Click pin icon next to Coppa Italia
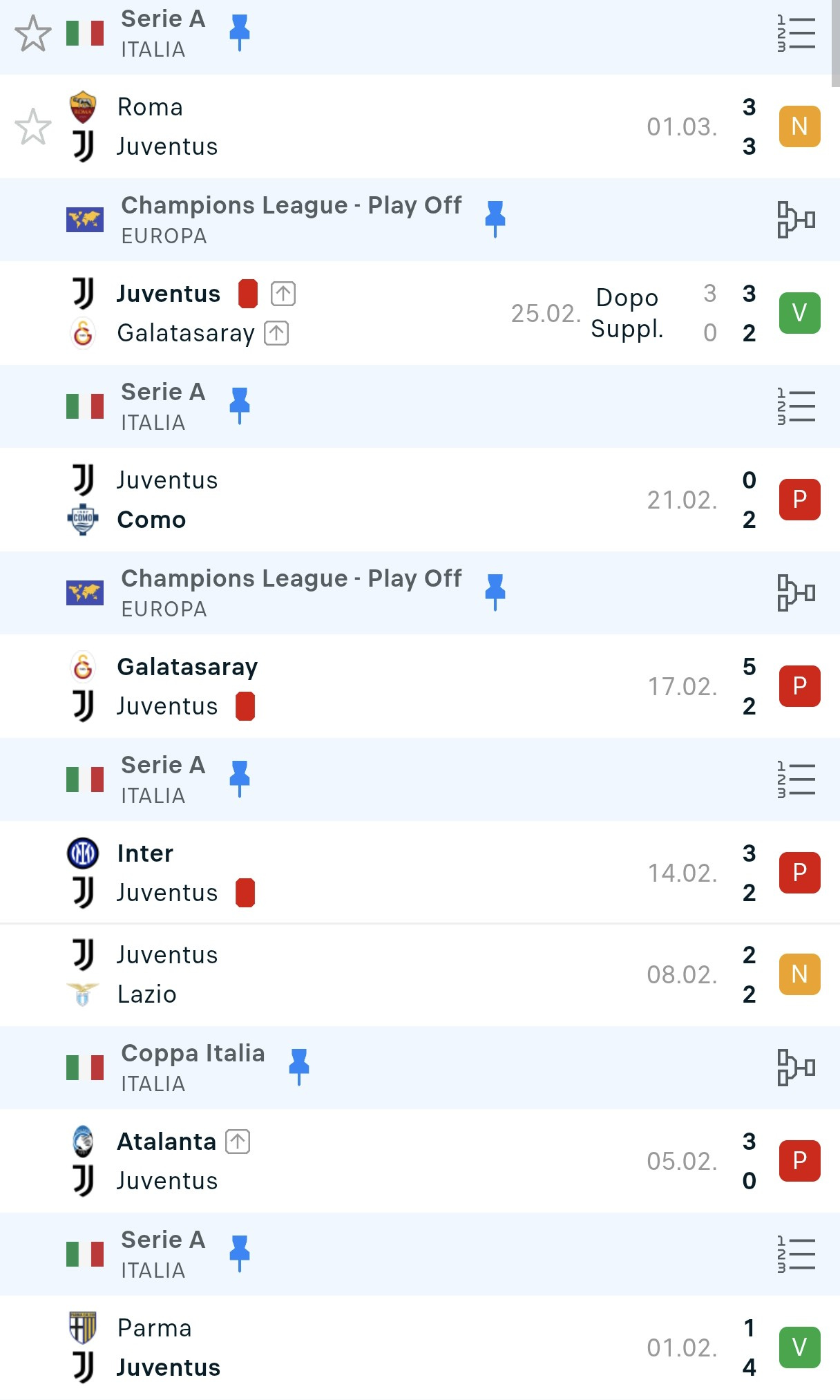 click(x=298, y=1066)
